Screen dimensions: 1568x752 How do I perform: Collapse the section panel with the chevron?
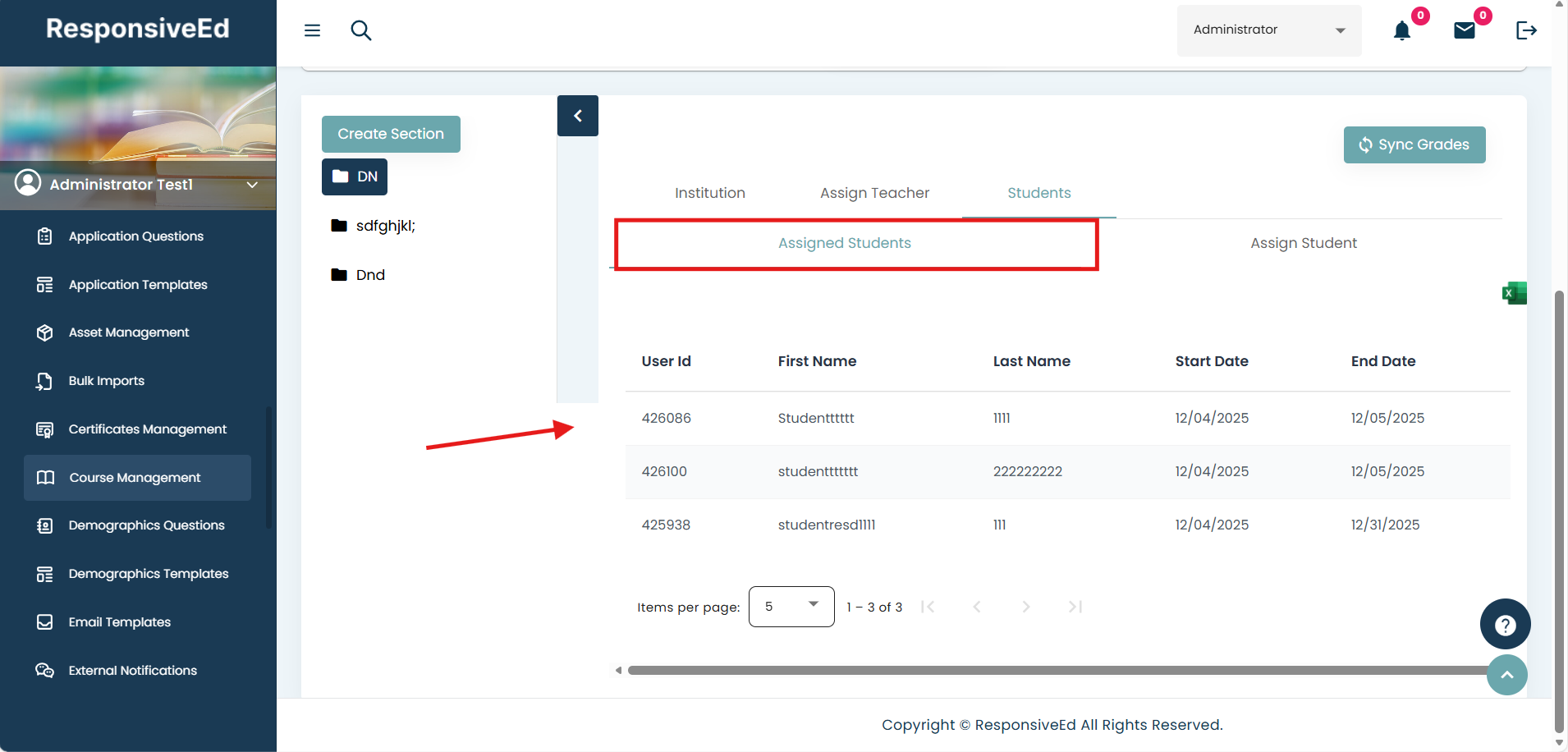coord(578,116)
